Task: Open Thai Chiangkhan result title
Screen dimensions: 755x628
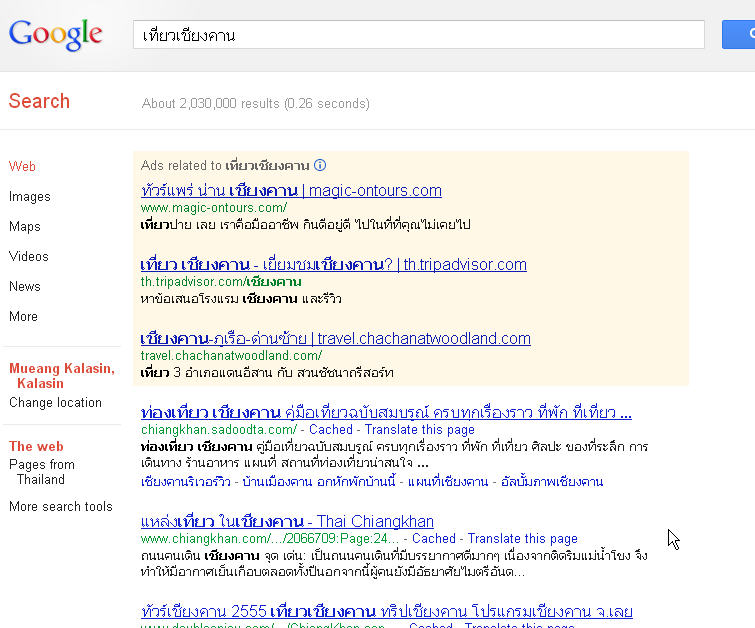Action: pos(287,522)
